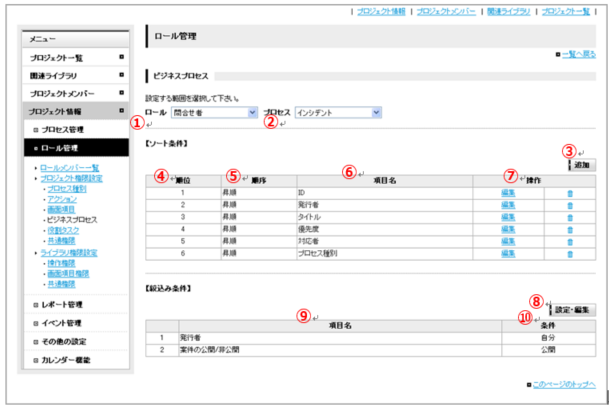This screenshot has width=609, height=411.
Task: Expand the カレンダー機能 sidebar section
Action: point(76,360)
